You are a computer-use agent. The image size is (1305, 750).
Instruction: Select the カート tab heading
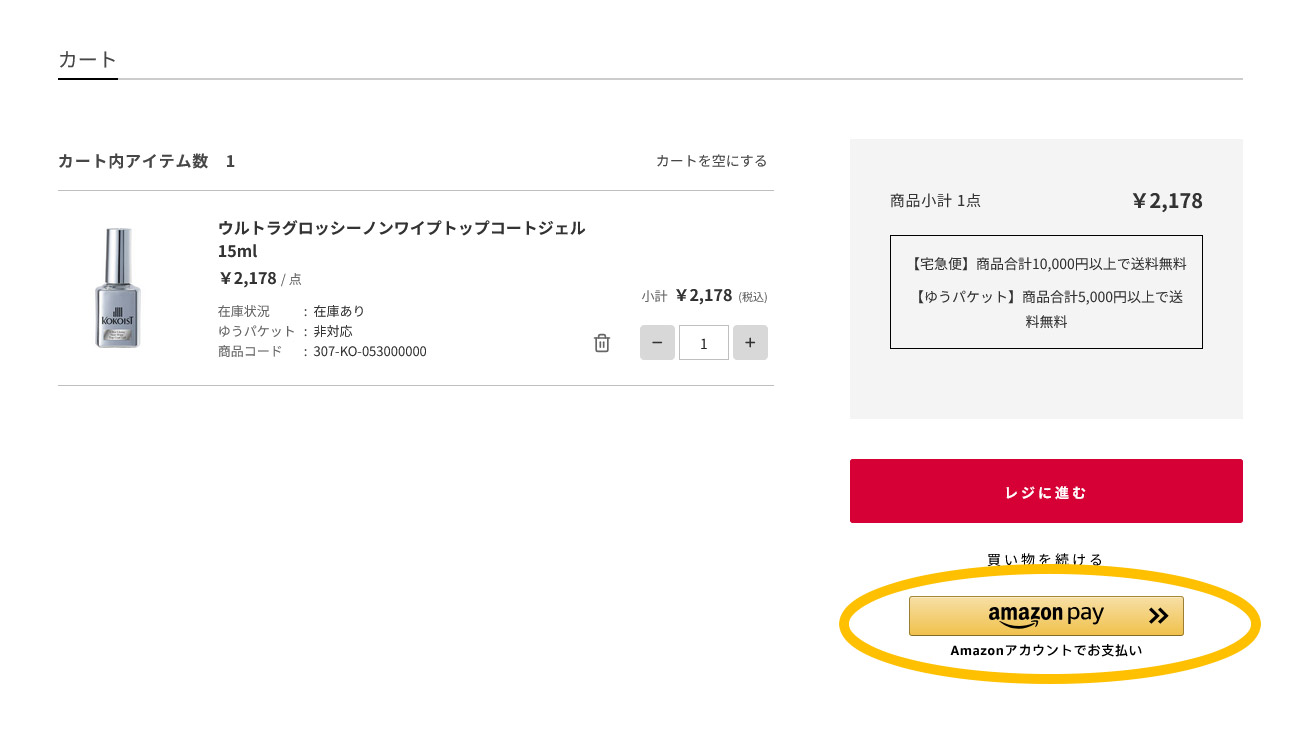[x=88, y=59]
